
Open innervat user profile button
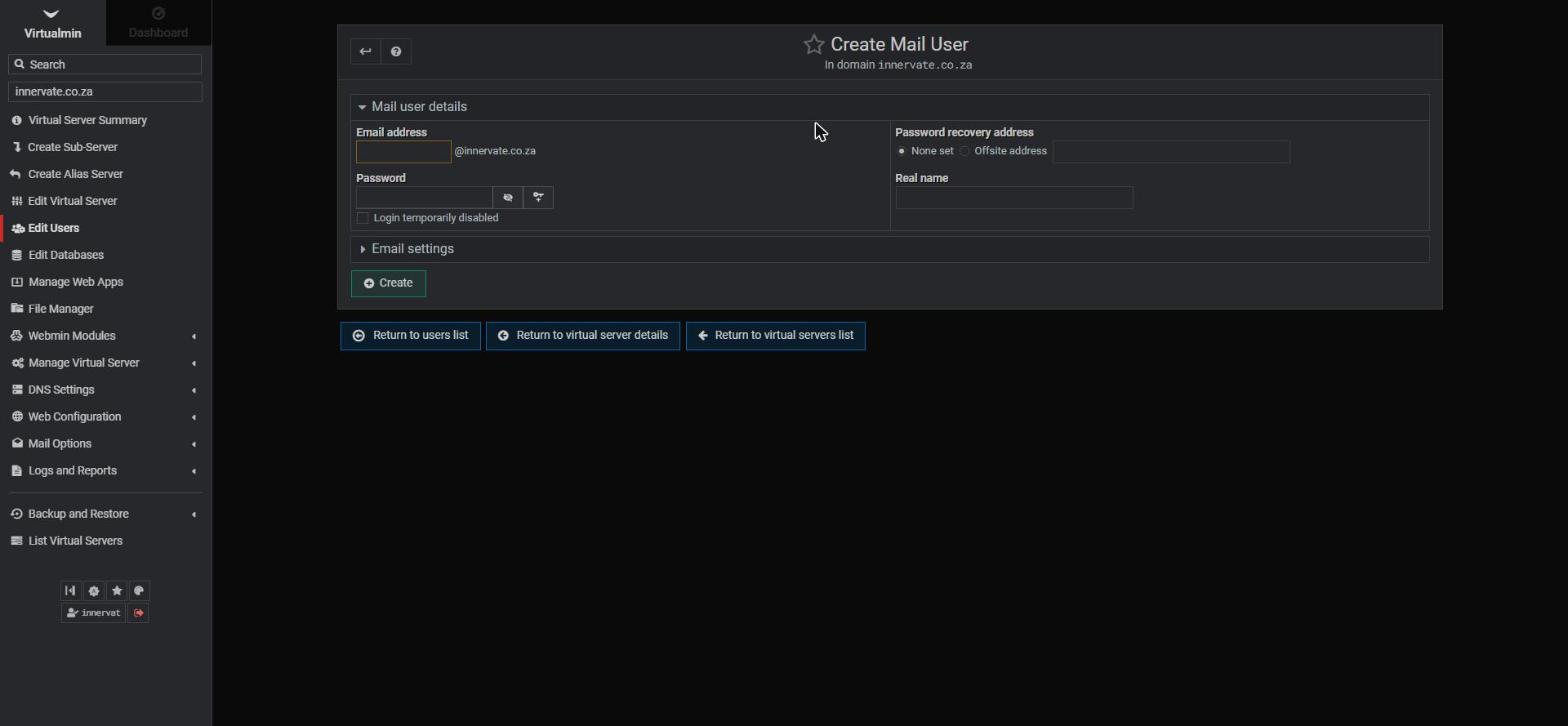(x=93, y=613)
